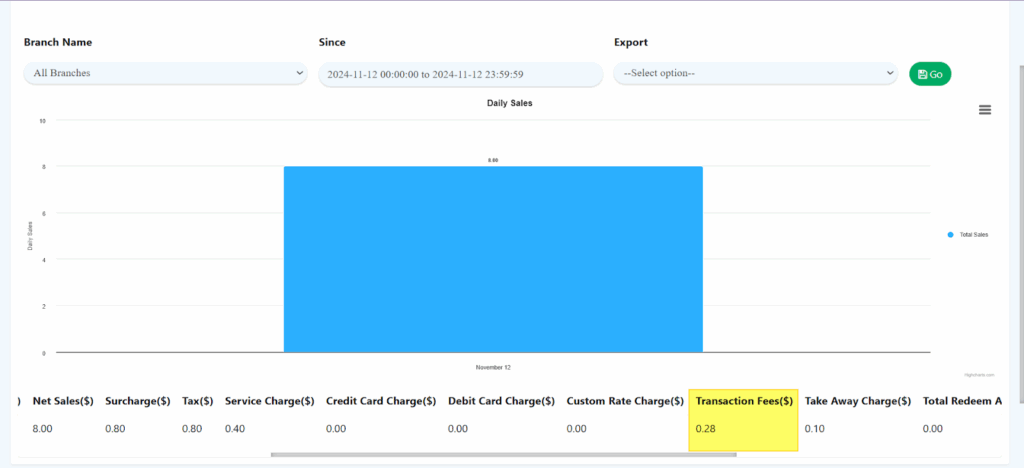Click the 0.28 transaction fees value
The image size is (1024, 468).
click(706, 429)
